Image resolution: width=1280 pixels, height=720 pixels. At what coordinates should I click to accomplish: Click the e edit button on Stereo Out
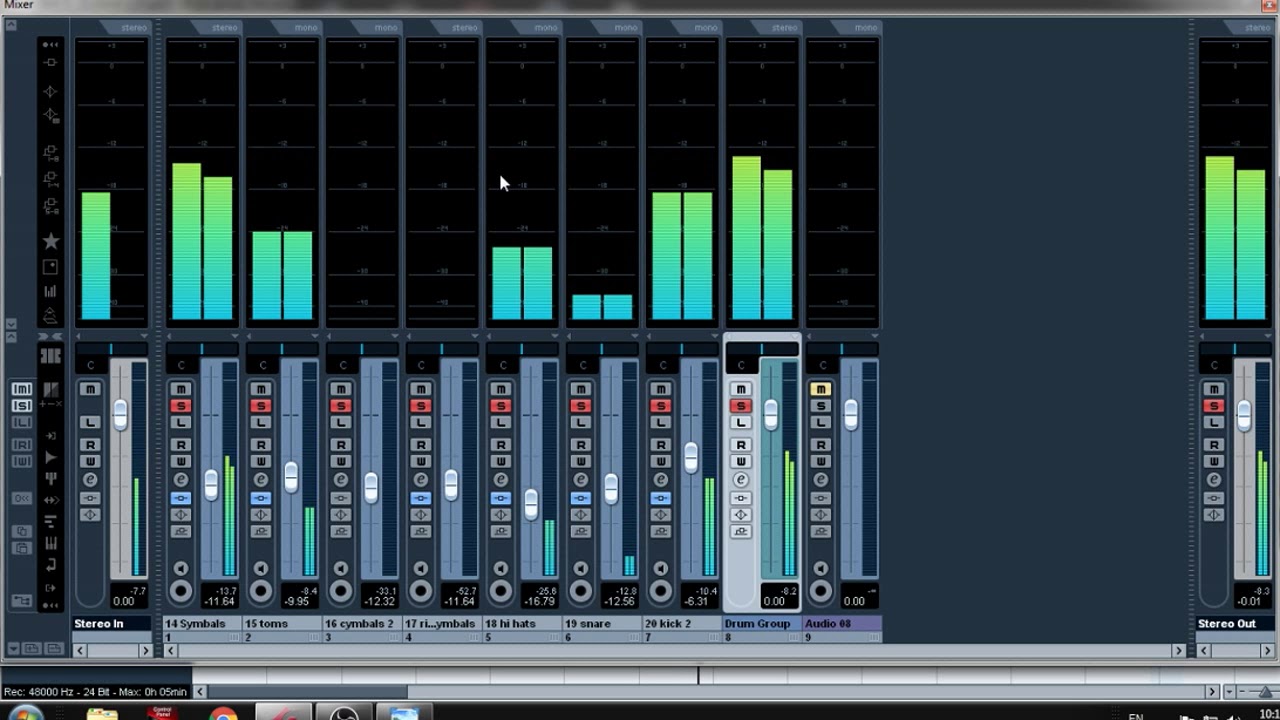coord(1213,480)
